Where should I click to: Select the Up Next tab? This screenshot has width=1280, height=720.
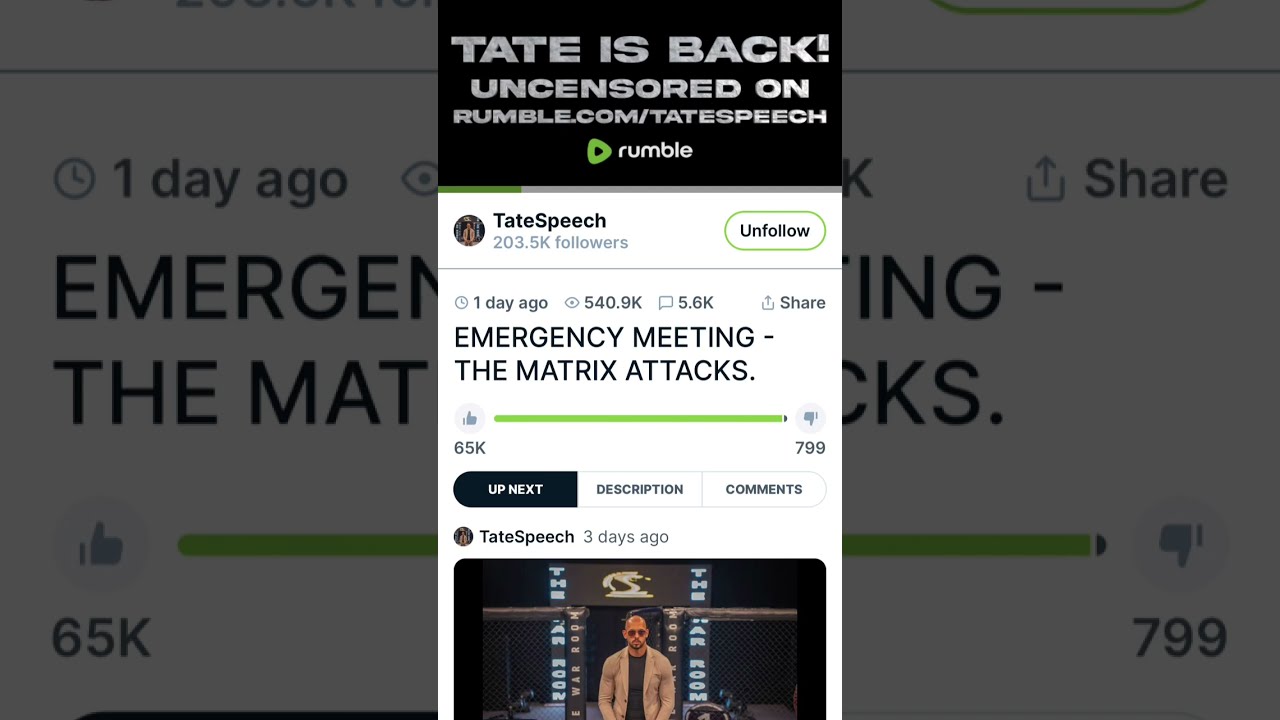click(x=515, y=489)
